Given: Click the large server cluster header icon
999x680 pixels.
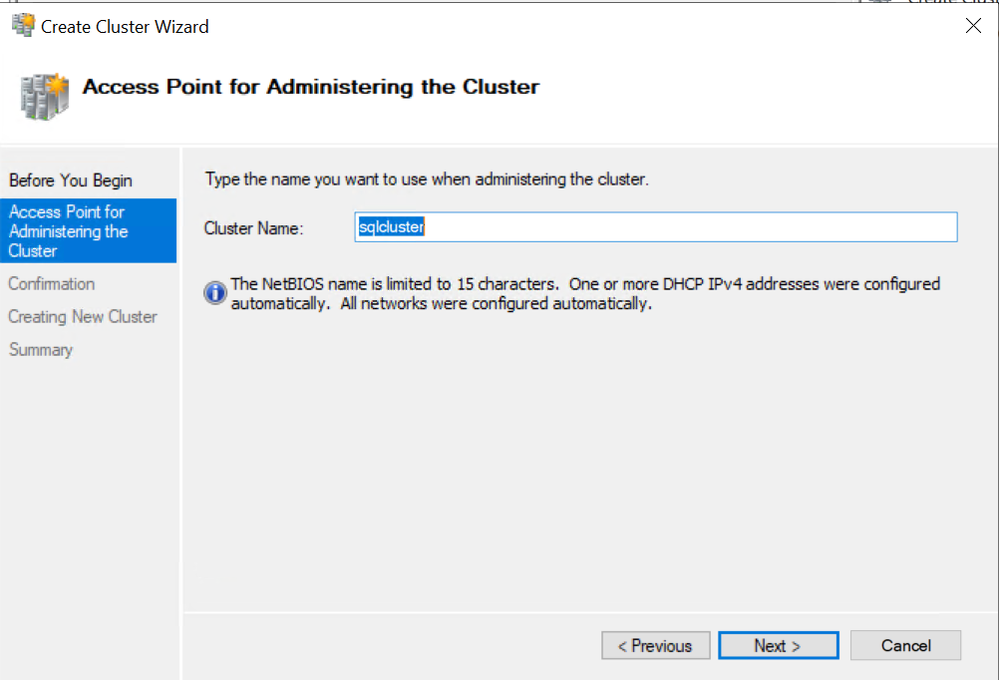Looking at the screenshot, I should coord(44,96).
